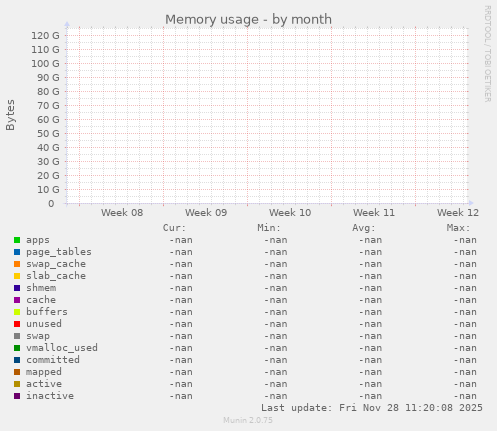Click the 'Bytes' vertical axis label

10,115
